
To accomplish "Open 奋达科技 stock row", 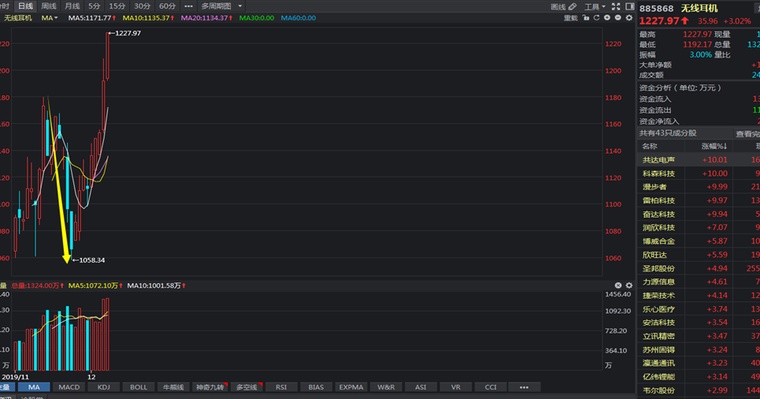I will 698,214.
